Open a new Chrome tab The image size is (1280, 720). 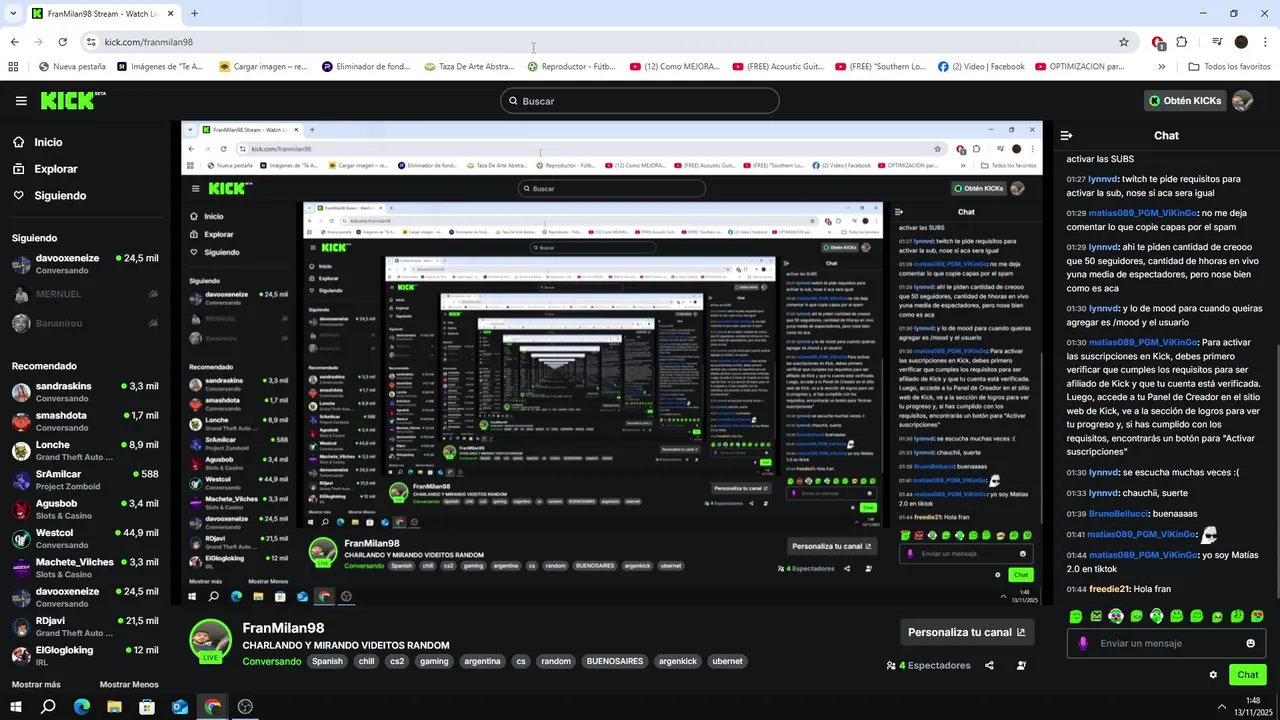[x=194, y=14]
